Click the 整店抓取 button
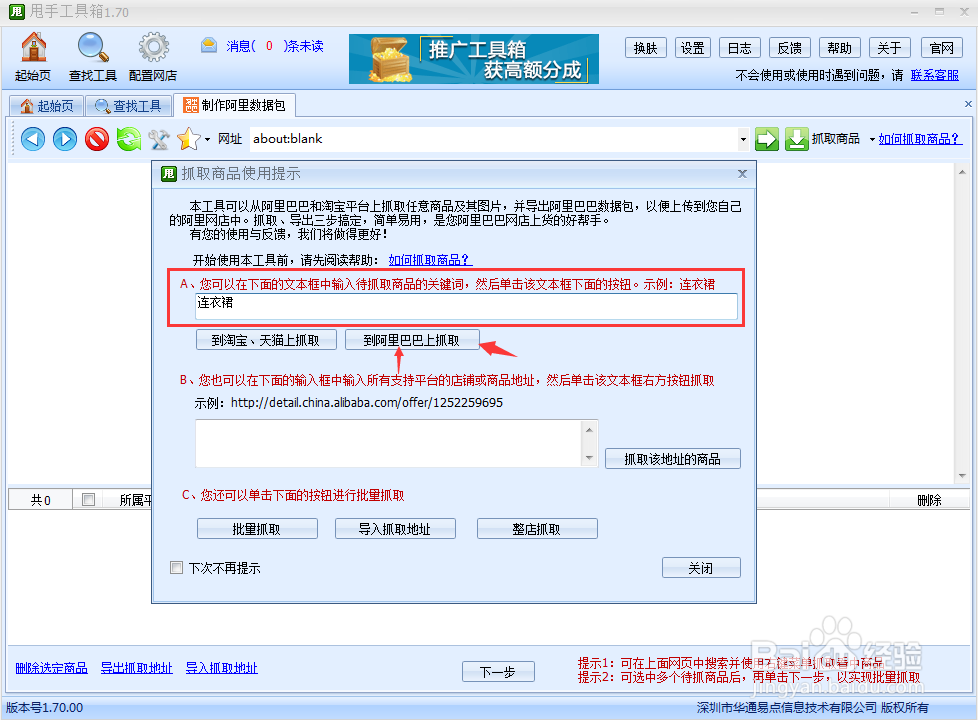The image size is (978, 720). (x=537, y=527)
